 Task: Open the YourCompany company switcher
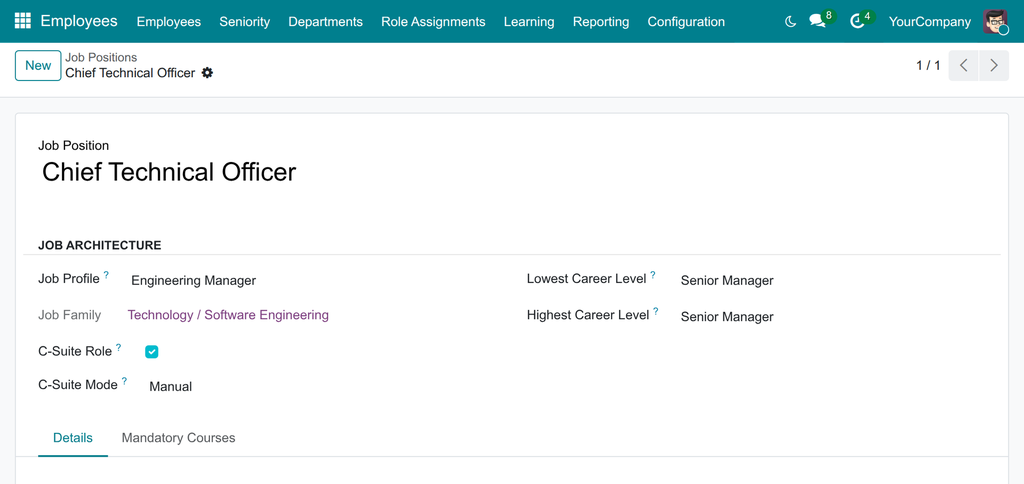pos(929,22)
